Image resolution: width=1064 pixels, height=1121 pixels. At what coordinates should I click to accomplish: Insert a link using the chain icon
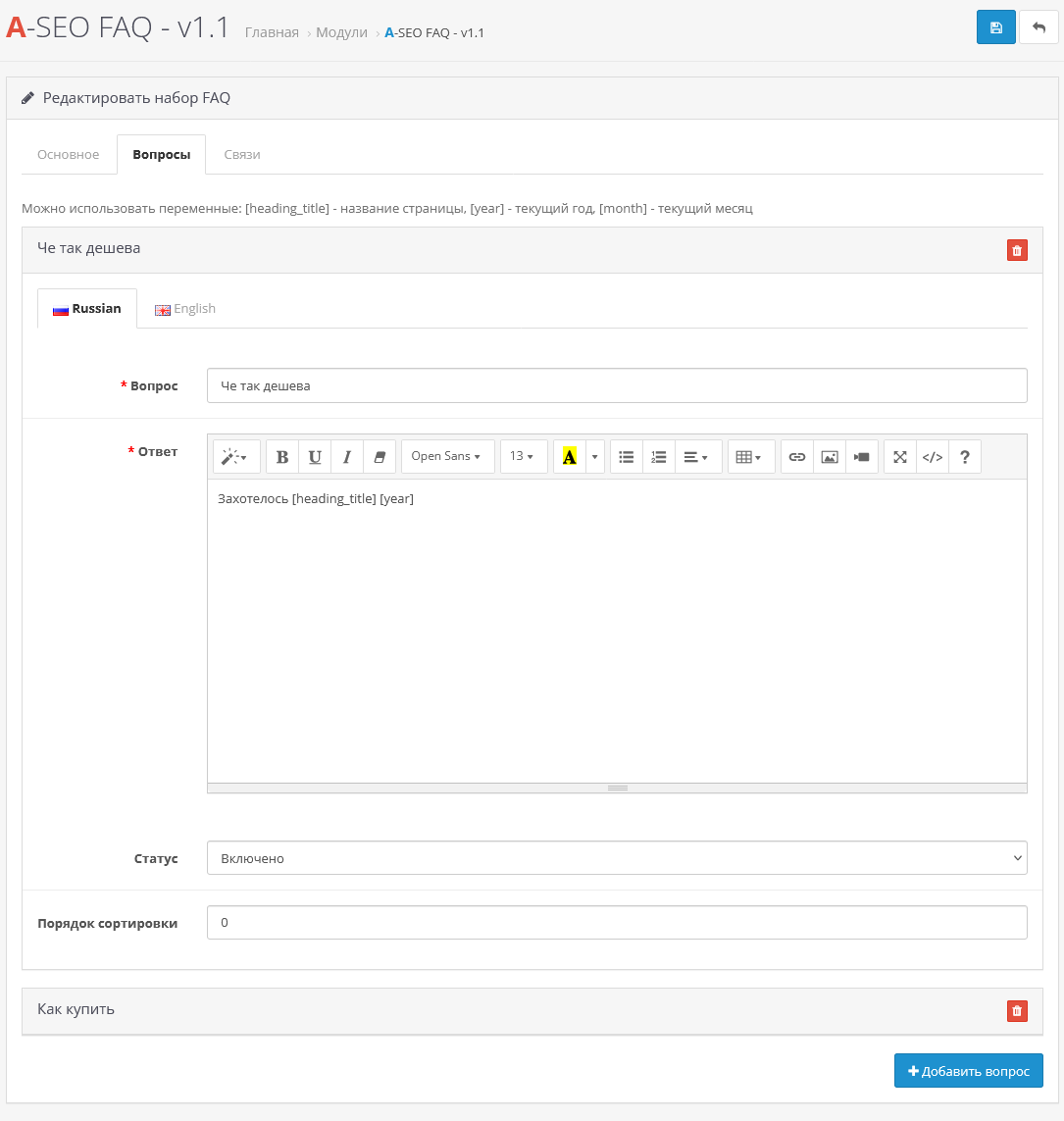point(797,457)
